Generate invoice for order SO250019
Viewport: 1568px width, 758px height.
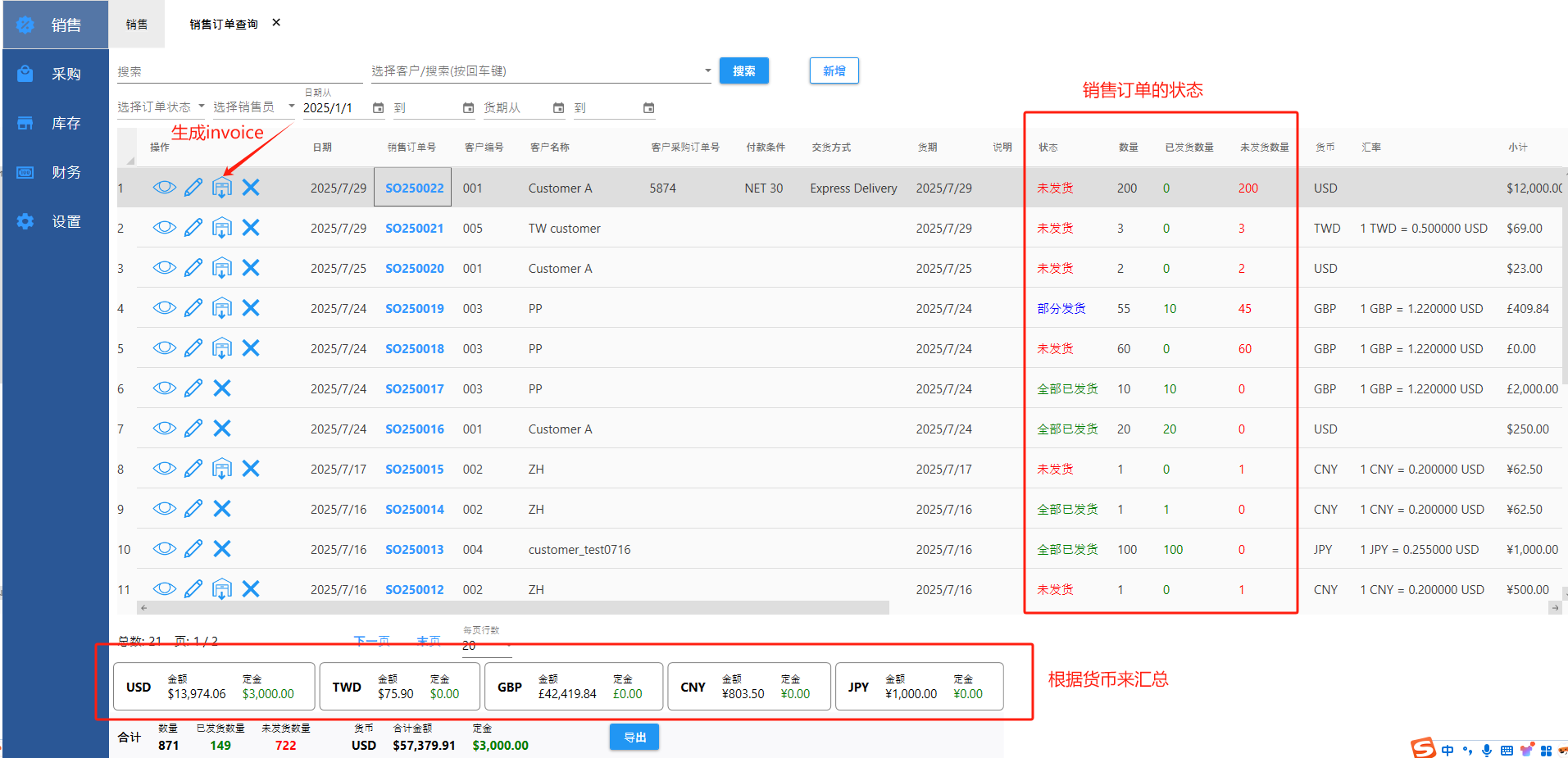coord(222,308)
